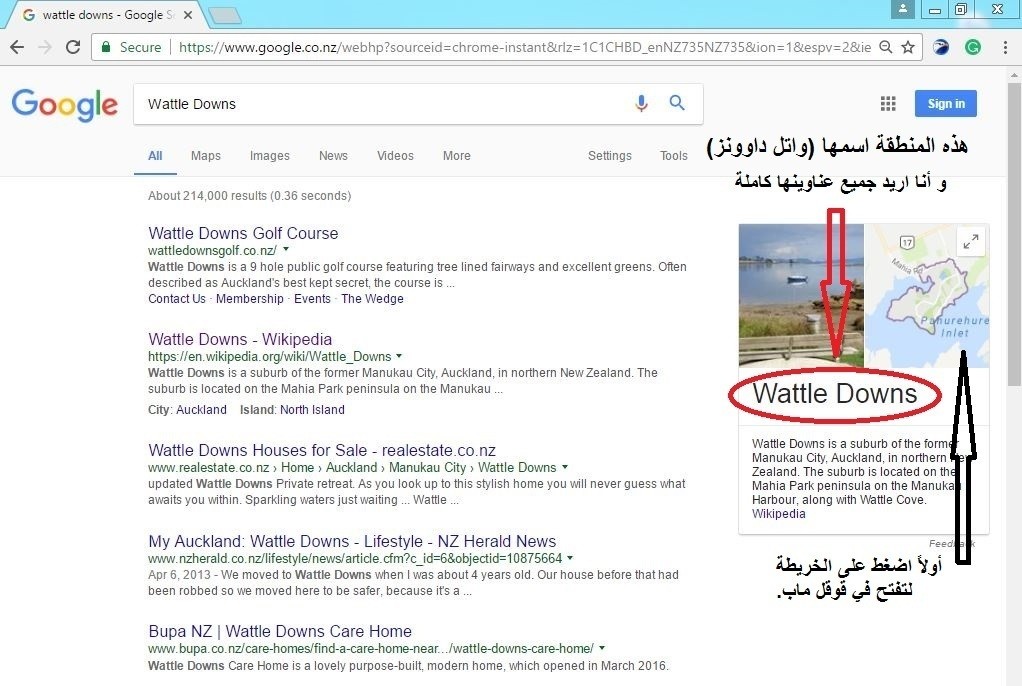
Task: Click the green Grammarly extension icon
Action: (x=972, y=47)
